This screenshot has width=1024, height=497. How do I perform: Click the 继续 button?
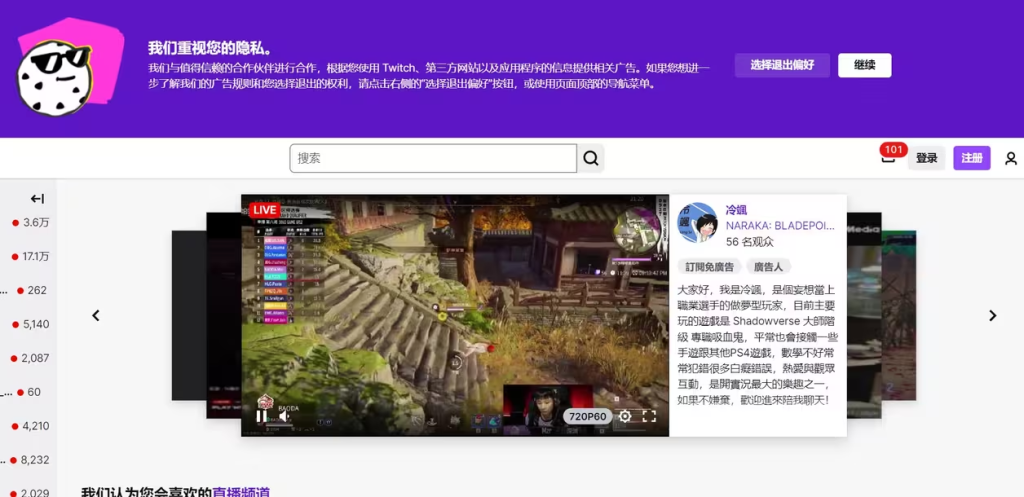point(865,65)
